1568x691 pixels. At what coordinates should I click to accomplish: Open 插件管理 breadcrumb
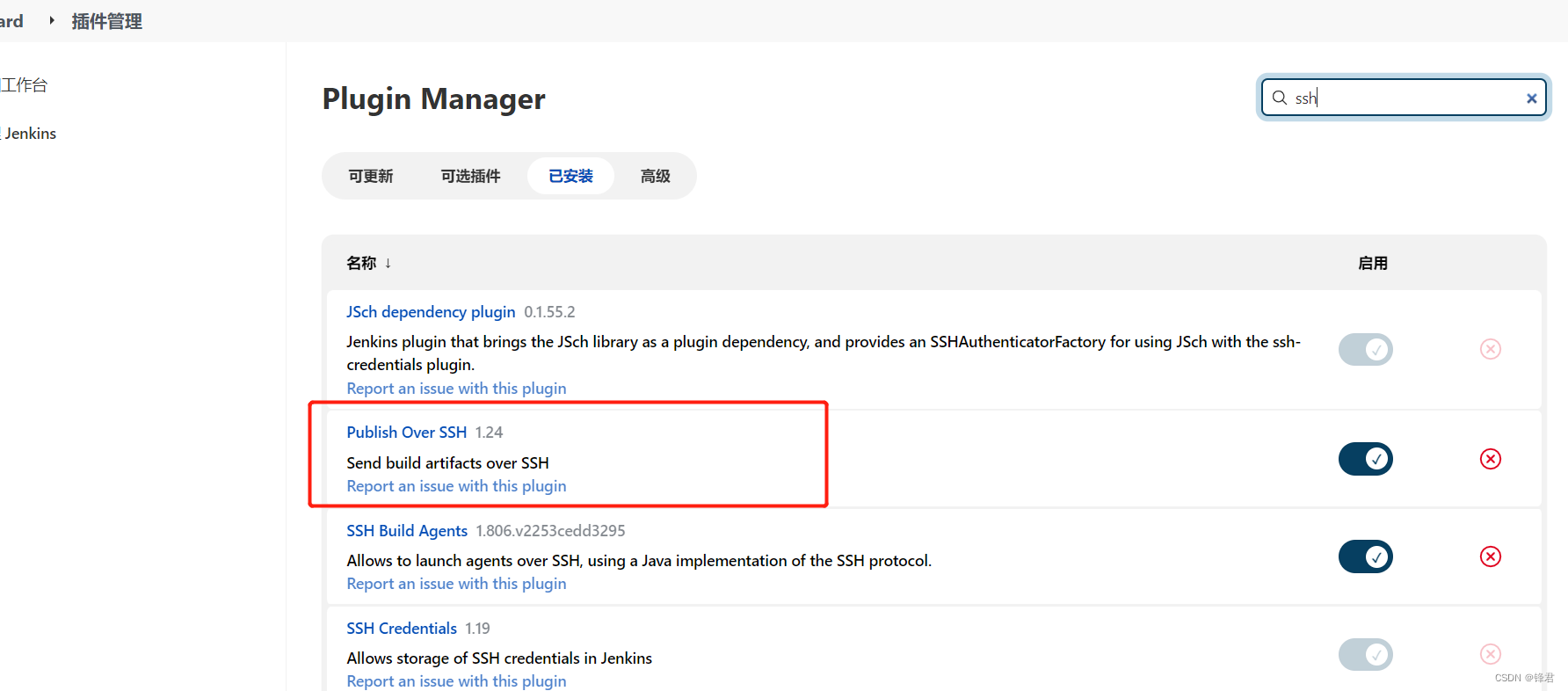pos(106,21)
